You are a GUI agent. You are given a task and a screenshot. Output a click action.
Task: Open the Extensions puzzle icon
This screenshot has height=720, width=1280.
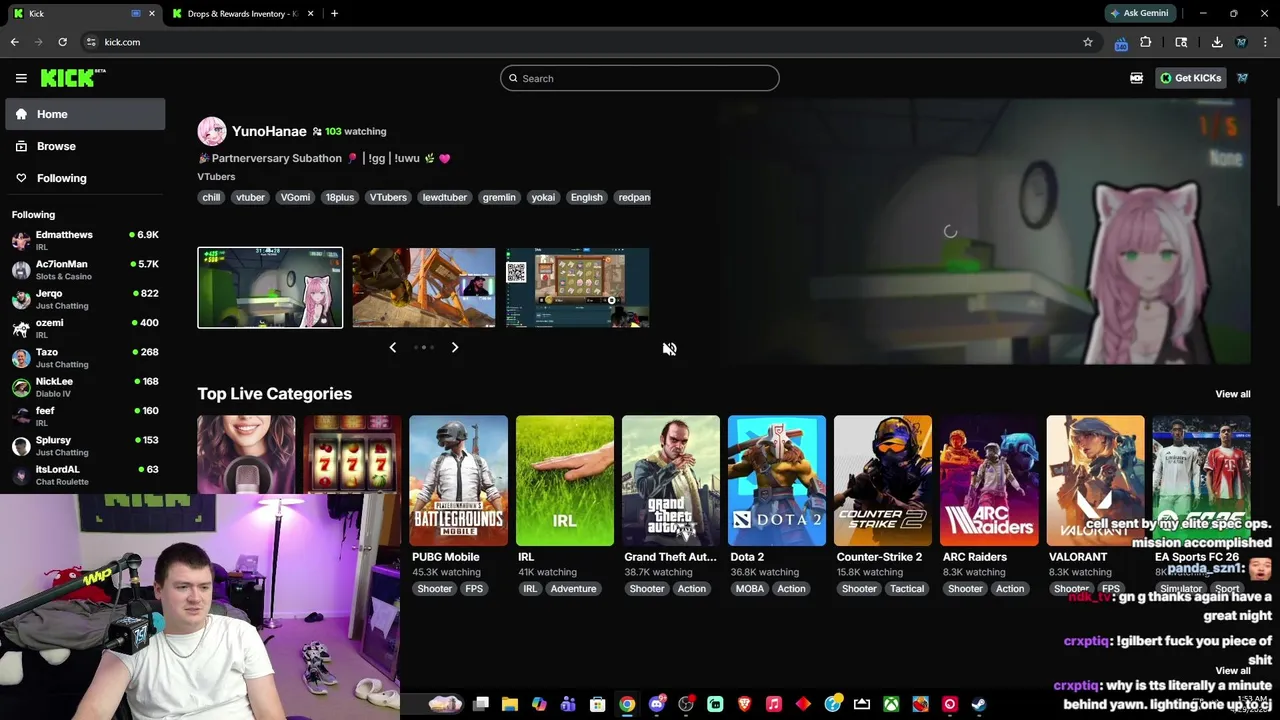1146,42
